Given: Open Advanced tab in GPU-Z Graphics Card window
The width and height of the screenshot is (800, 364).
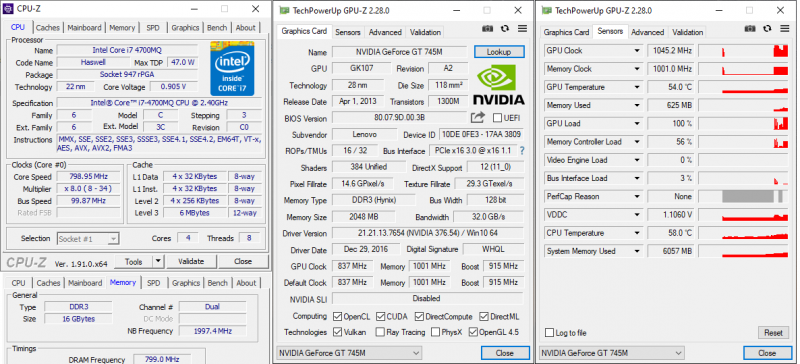Looking at the screenshot, I should pos(385,32).
